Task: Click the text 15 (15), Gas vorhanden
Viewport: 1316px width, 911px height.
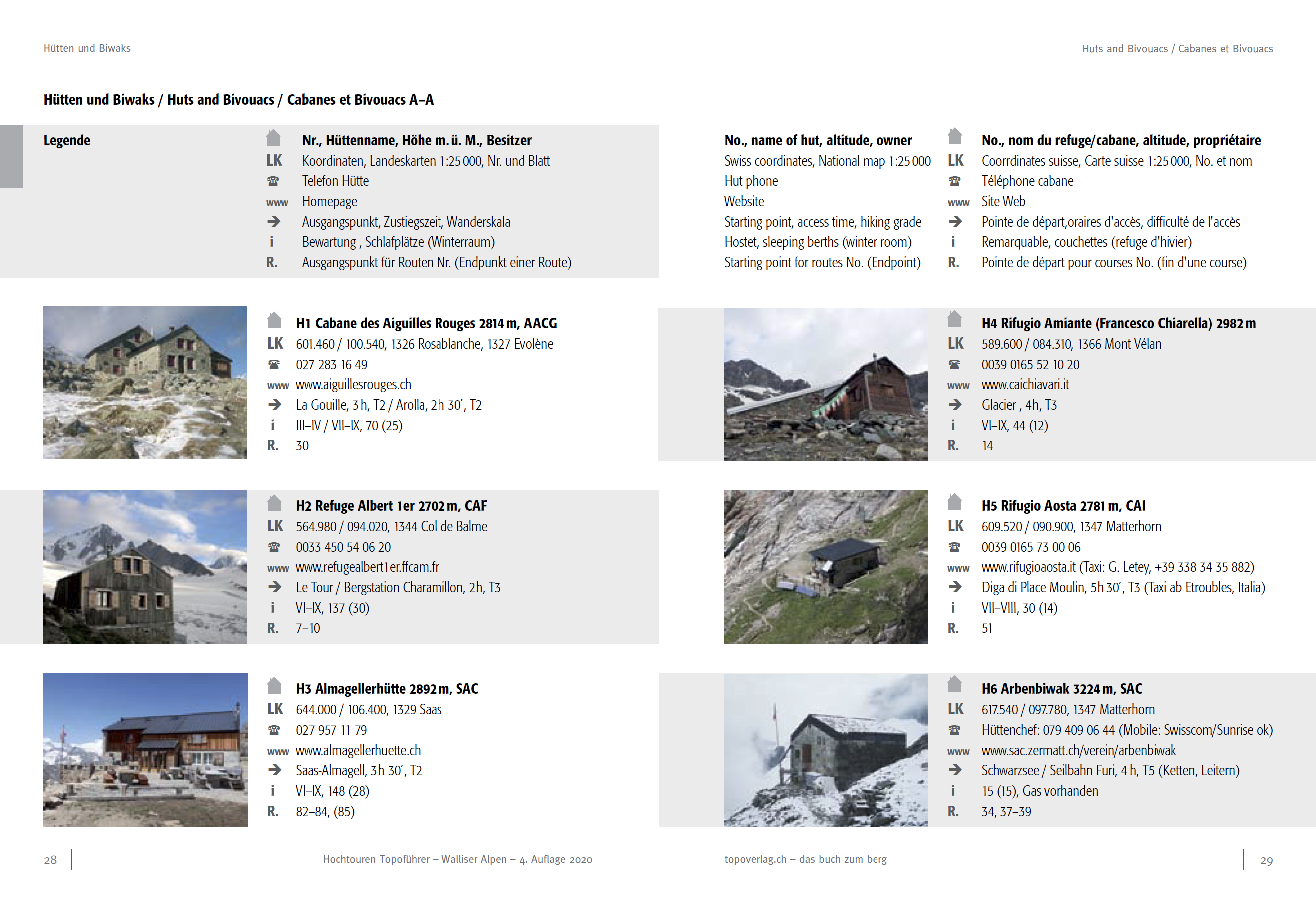Action: [x=1040, y=791]
